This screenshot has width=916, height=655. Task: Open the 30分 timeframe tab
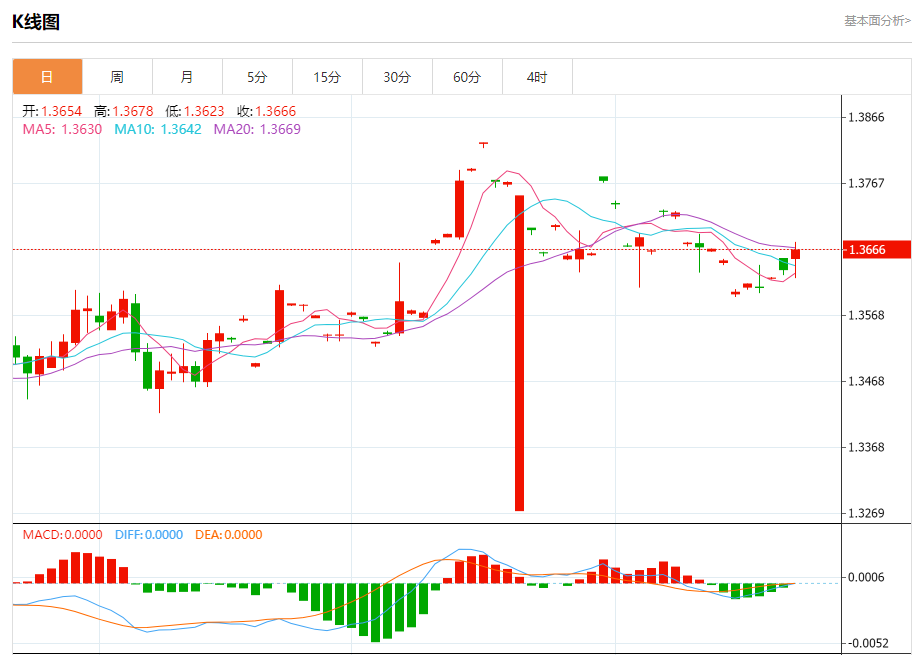[x=398, y=77]
